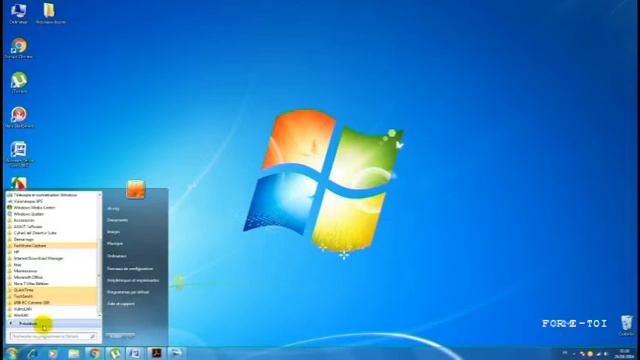Image resolution: width=640 pixels, height=360 pixels.
Task: Click the programs search box
Action: 53,336
